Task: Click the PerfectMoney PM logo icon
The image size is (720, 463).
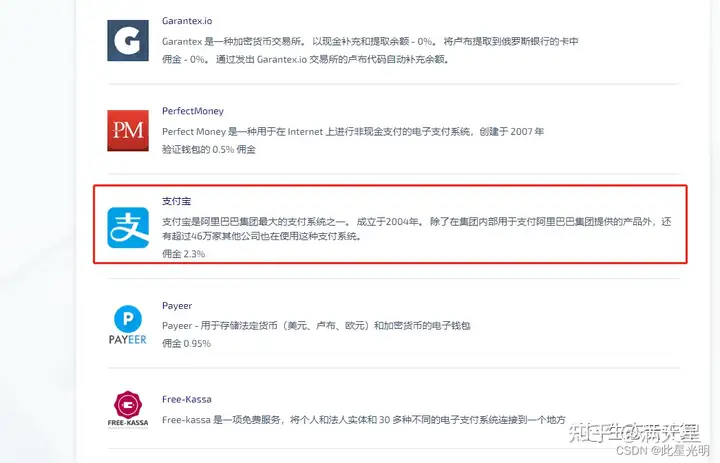Action: 128,130
